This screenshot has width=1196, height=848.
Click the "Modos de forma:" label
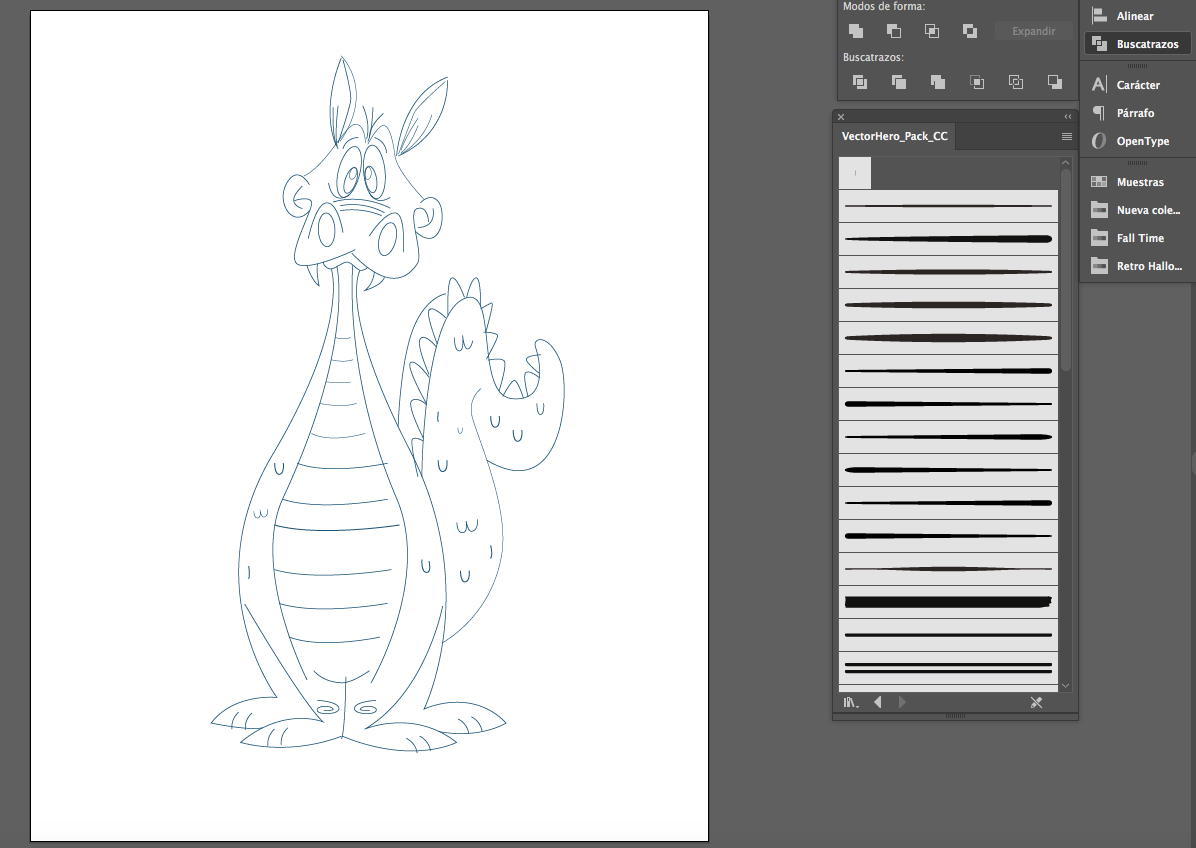click(x=883, y=6)
